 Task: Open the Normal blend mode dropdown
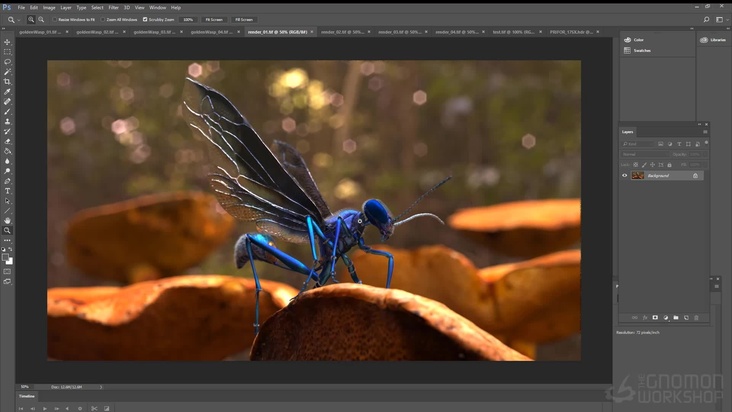(646, 154)
